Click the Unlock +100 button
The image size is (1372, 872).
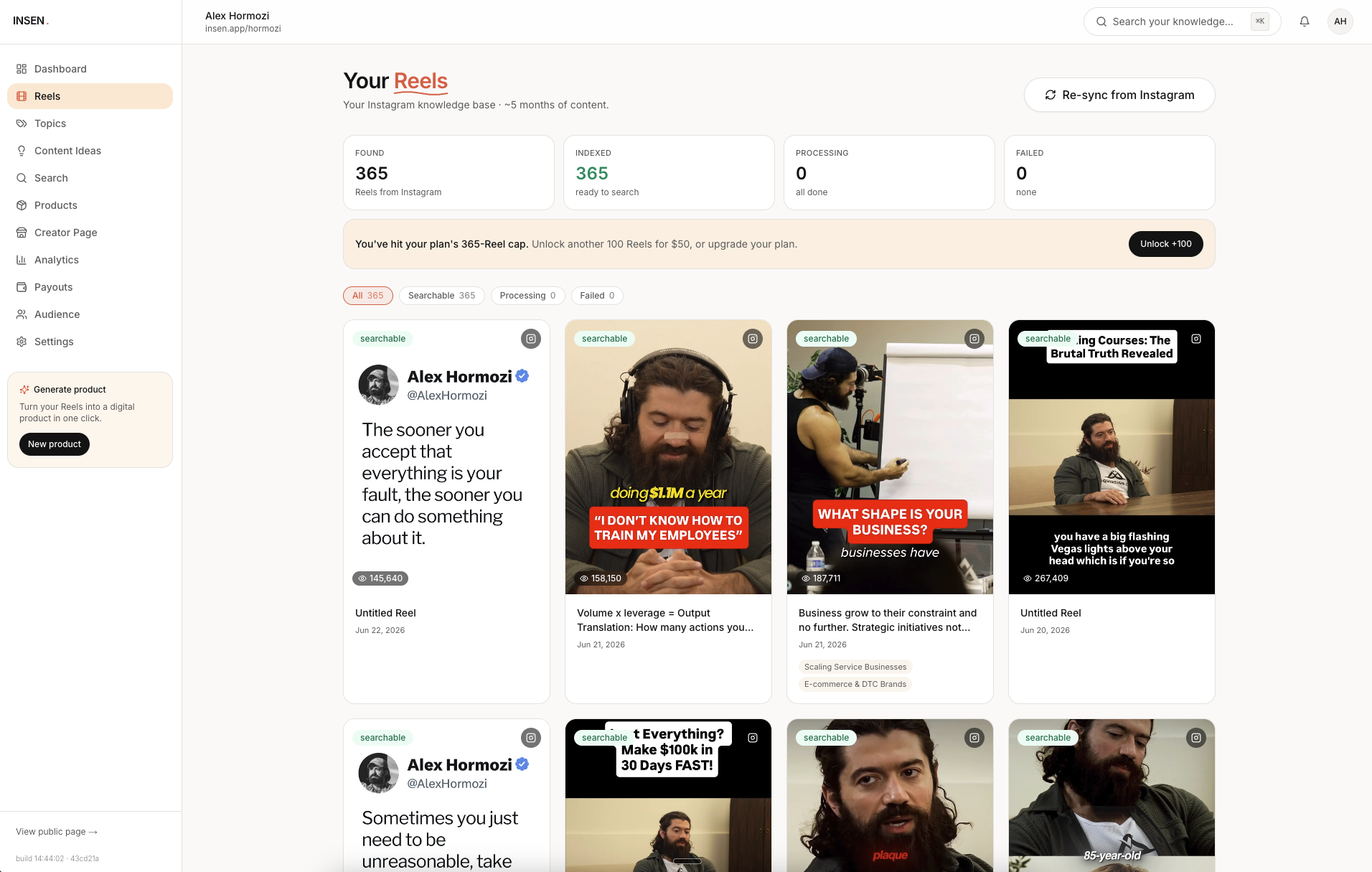pos(1166,244)
